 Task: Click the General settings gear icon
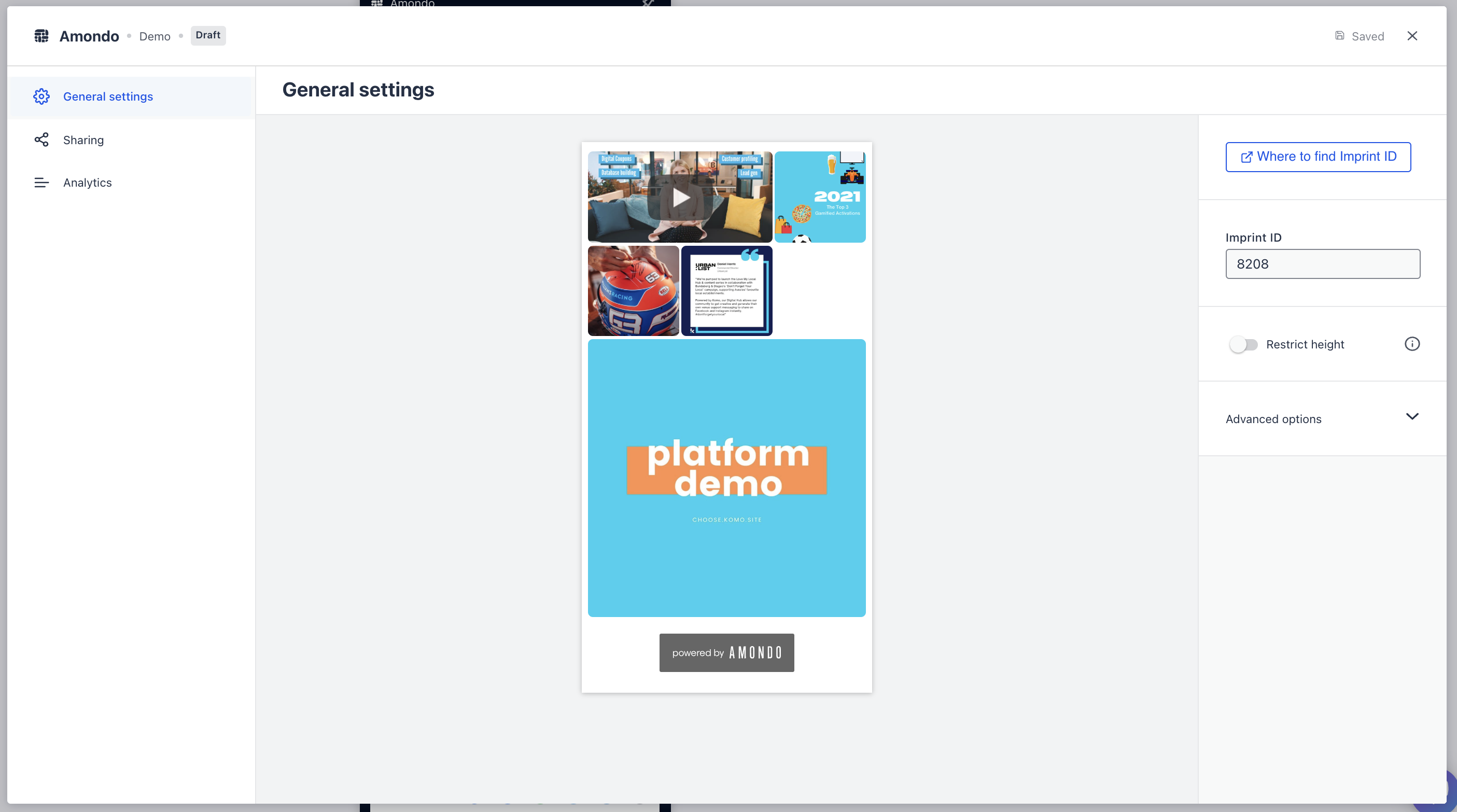[x=41, y=96]
